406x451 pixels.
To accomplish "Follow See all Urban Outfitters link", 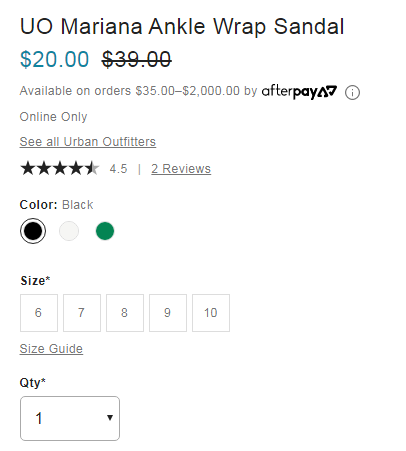I will (88, 142).
